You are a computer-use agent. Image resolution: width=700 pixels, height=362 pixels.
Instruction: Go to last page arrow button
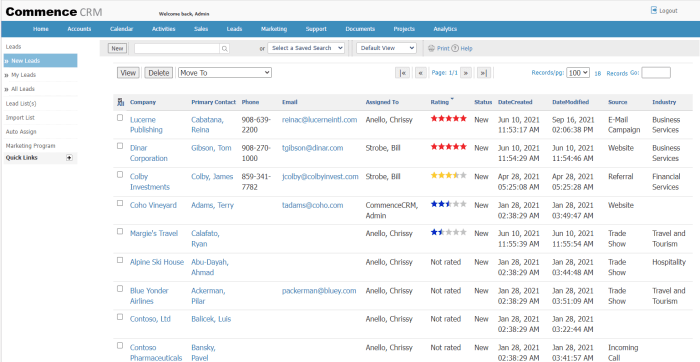(x=484, y=73)
